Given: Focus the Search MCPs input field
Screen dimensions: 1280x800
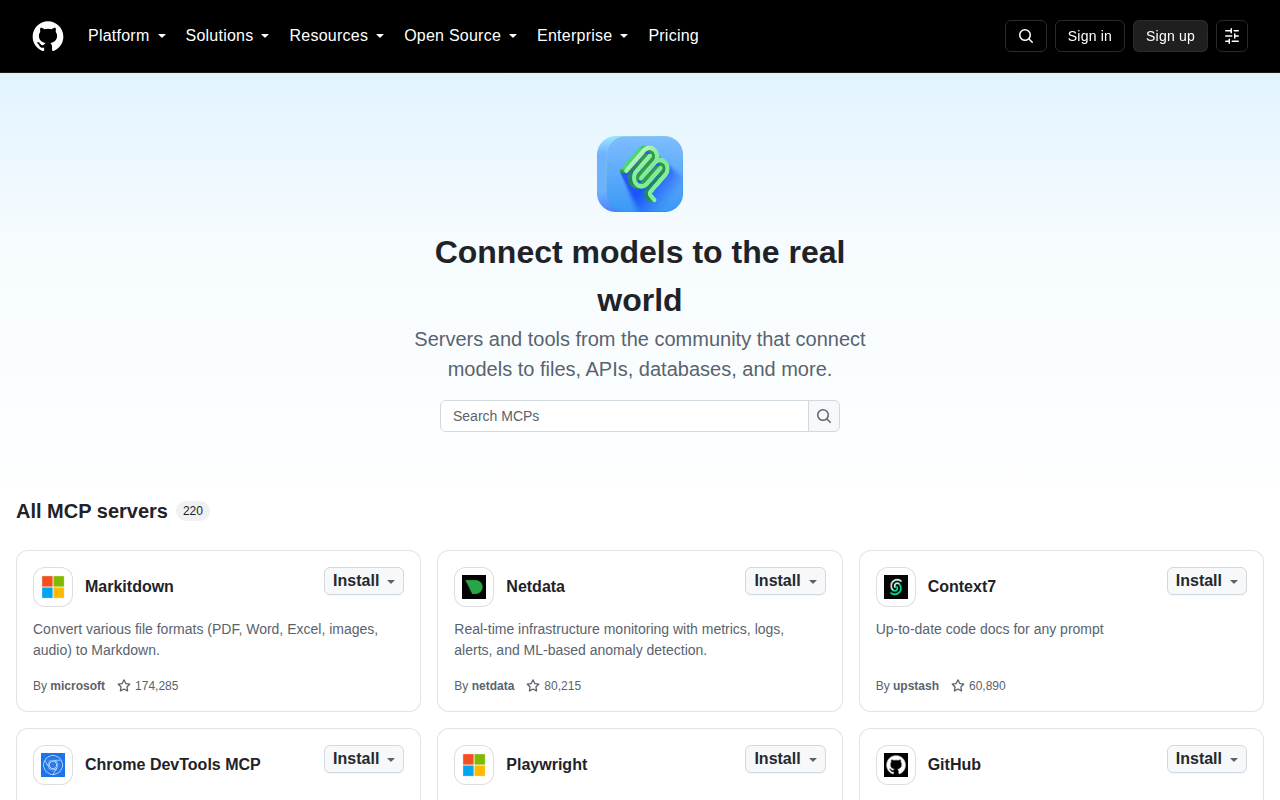Looking at the screenshot, I should click(x=624, y=416).
